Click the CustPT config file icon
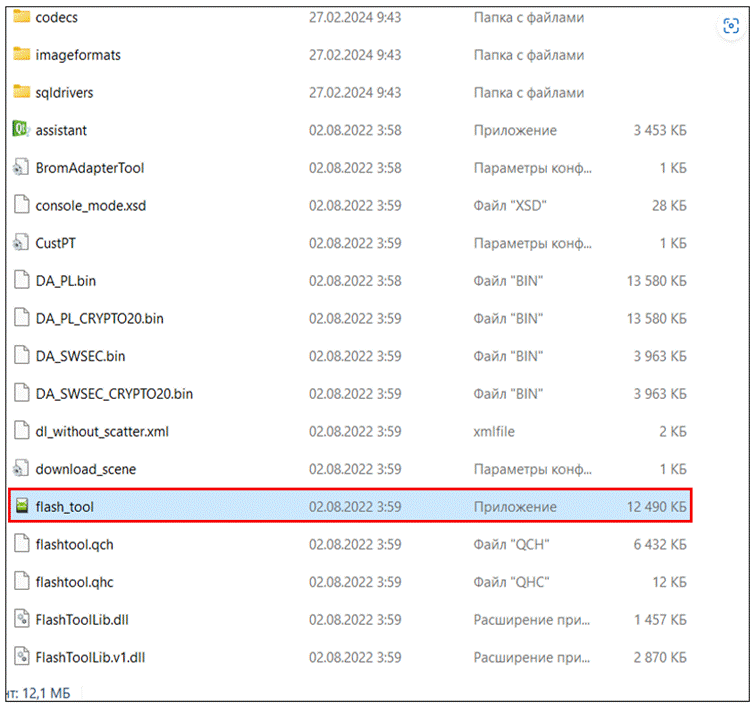Screen dimensions: 756x710 21,242
